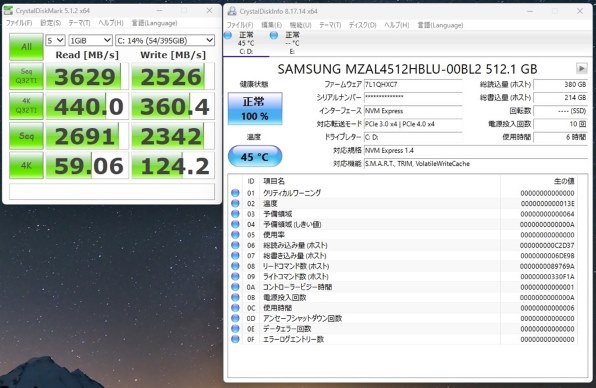Open the test count dropdown showing 5
This screenshot has height=388, width=596.
[55, 40]
